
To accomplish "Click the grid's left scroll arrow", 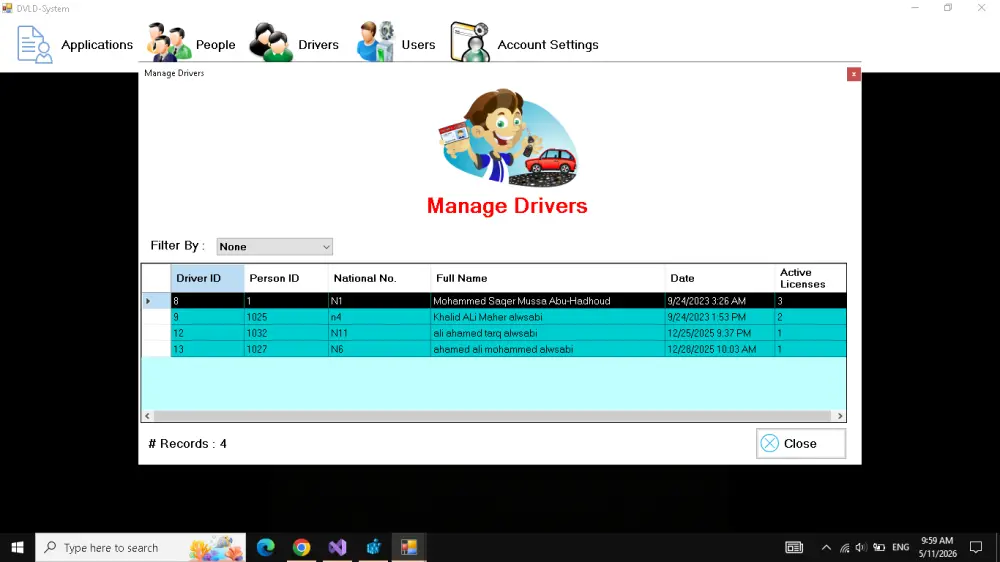I will (147, 416).
